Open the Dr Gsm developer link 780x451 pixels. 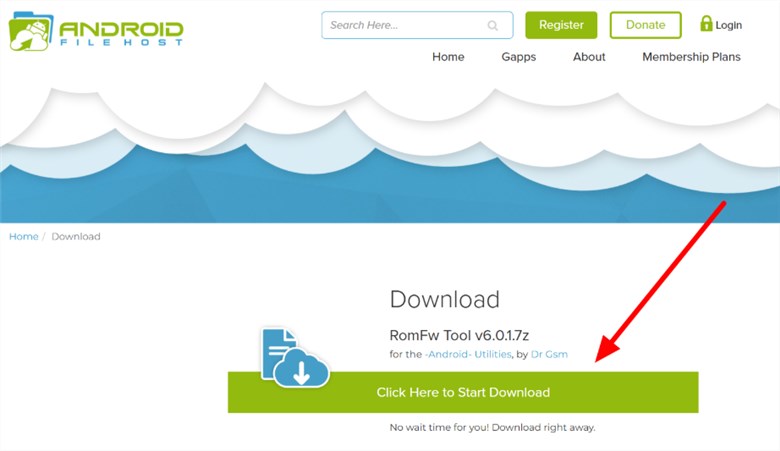coord(549,354)
